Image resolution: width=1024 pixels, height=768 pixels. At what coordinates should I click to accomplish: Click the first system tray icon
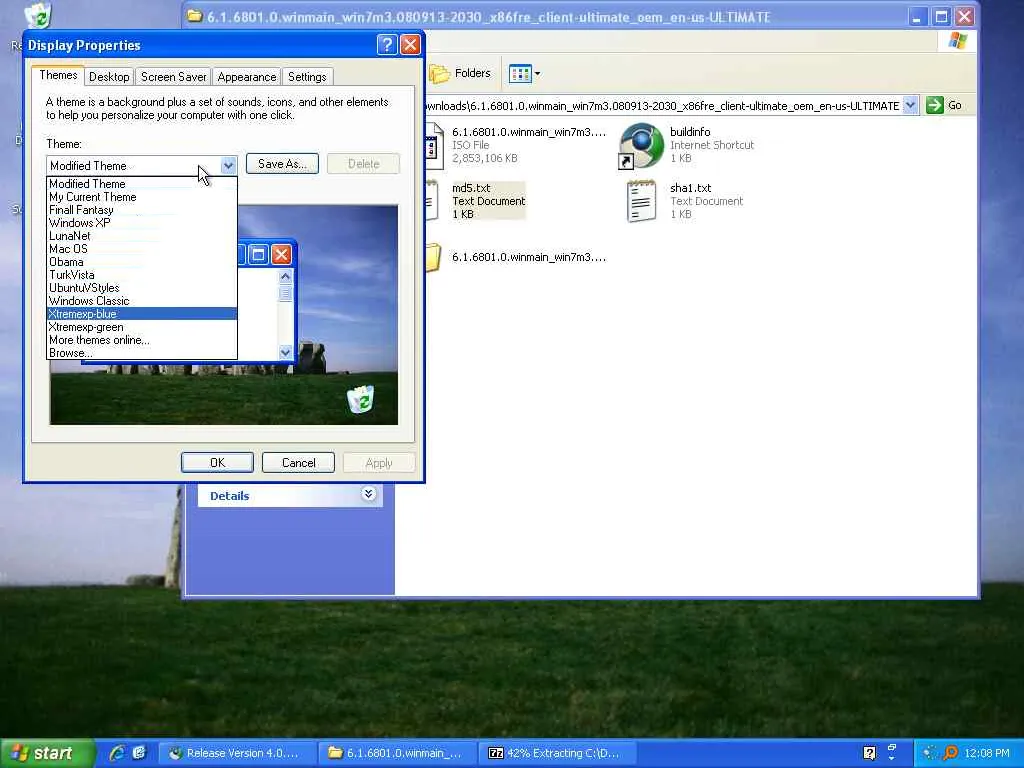pyautogui.click(x=930, y=753)
